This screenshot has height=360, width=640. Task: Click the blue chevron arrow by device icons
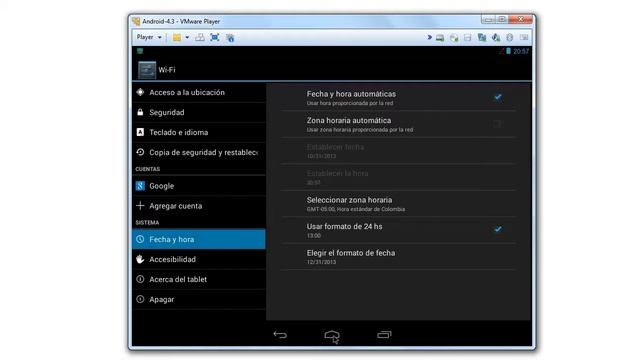point(429,37)
